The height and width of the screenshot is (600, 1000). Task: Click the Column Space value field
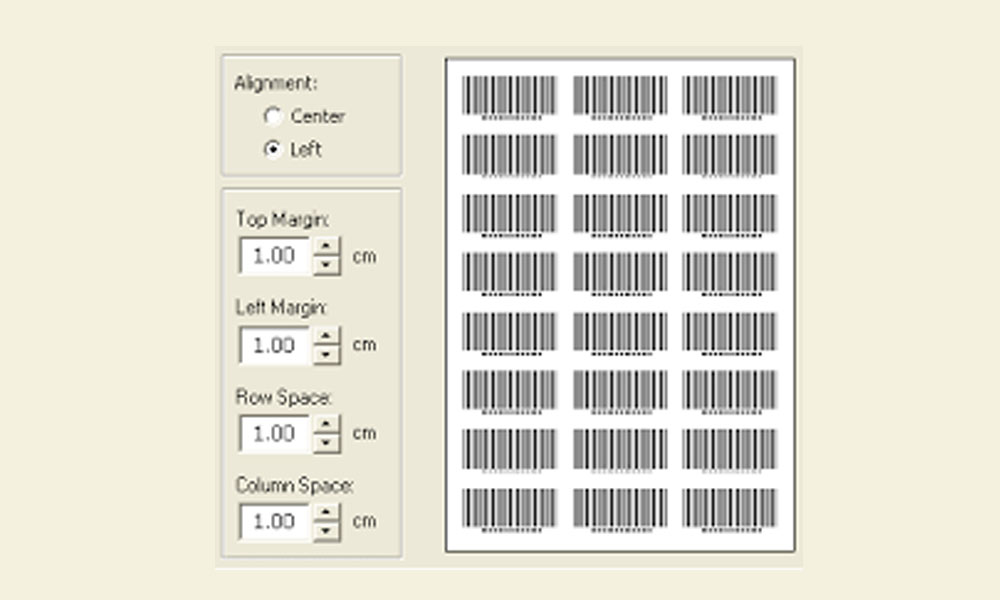[275, 522]
